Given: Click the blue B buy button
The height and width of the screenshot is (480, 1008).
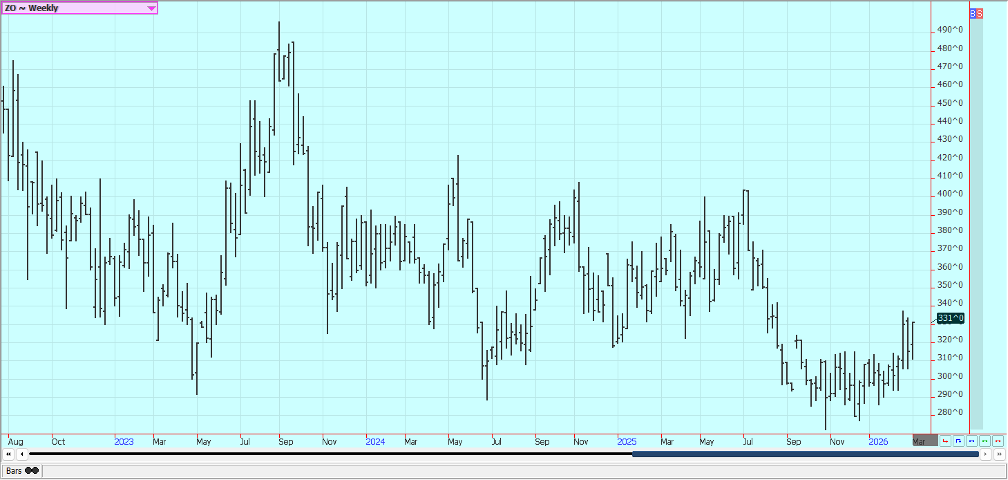Looking at the screenshot, I should coord(975,13).
